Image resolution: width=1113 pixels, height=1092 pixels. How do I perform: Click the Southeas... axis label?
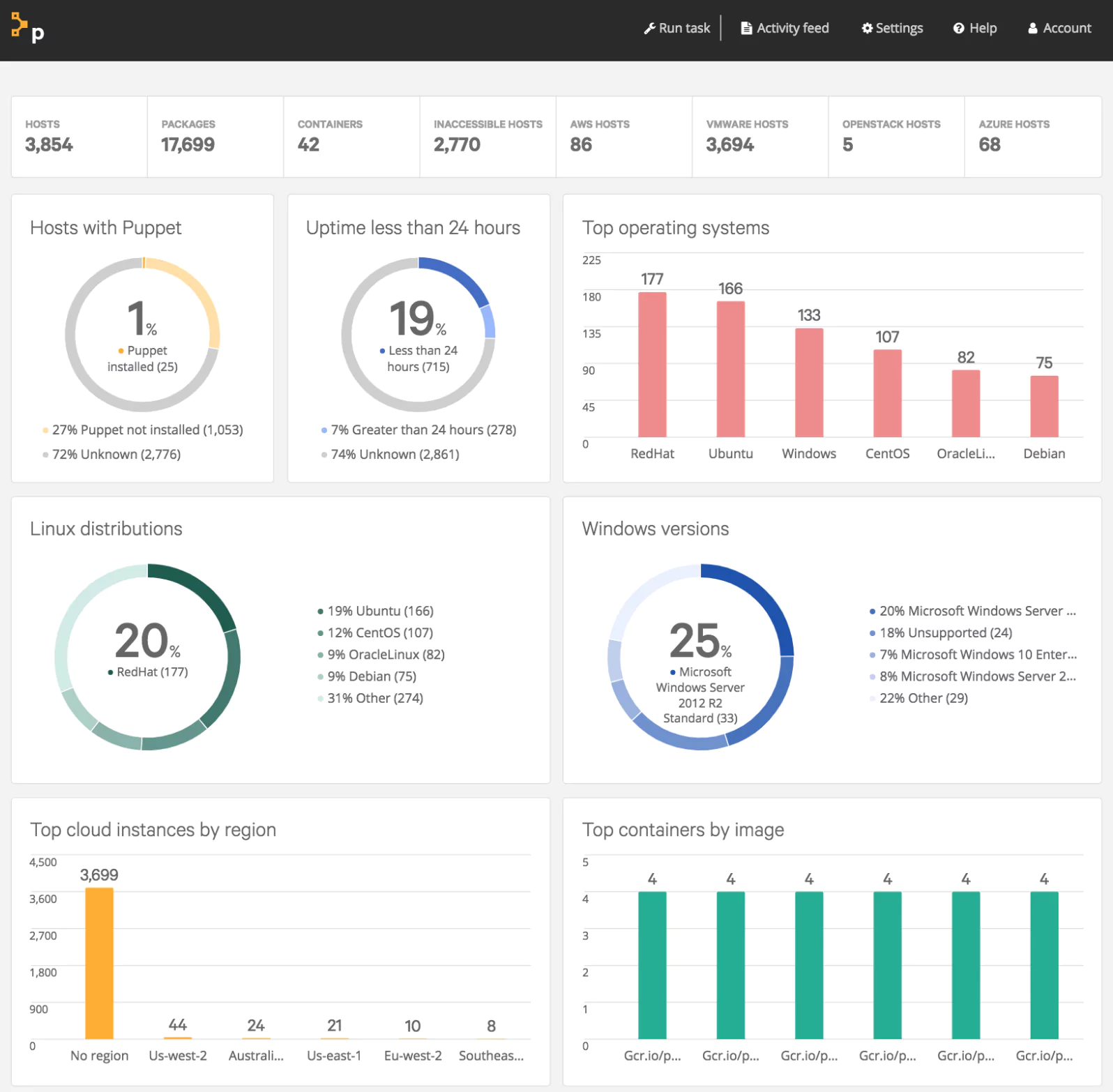(x=491, y=1056)
